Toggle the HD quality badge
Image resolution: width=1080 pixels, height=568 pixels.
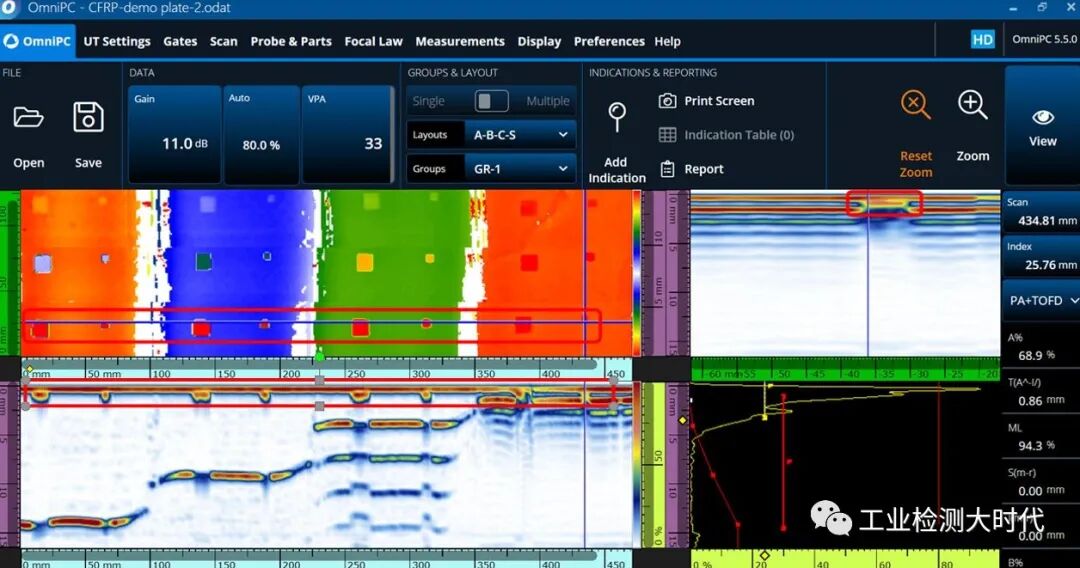click(982, 39)
